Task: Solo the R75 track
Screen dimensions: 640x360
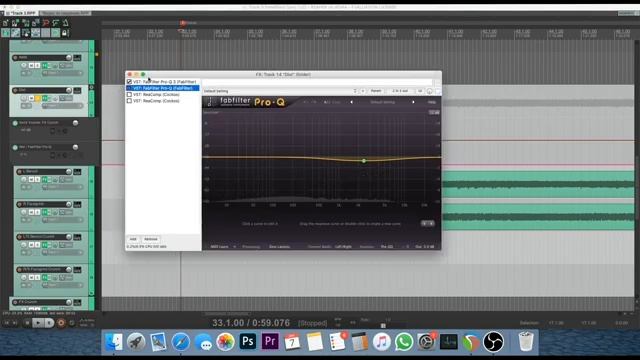Action: click(x=37, y=278)
